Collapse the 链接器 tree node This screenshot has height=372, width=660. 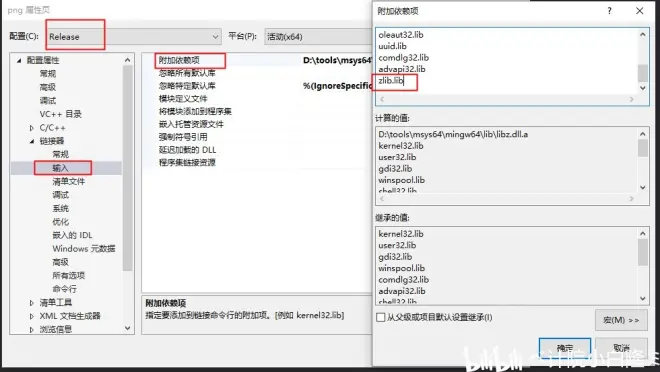32,141
